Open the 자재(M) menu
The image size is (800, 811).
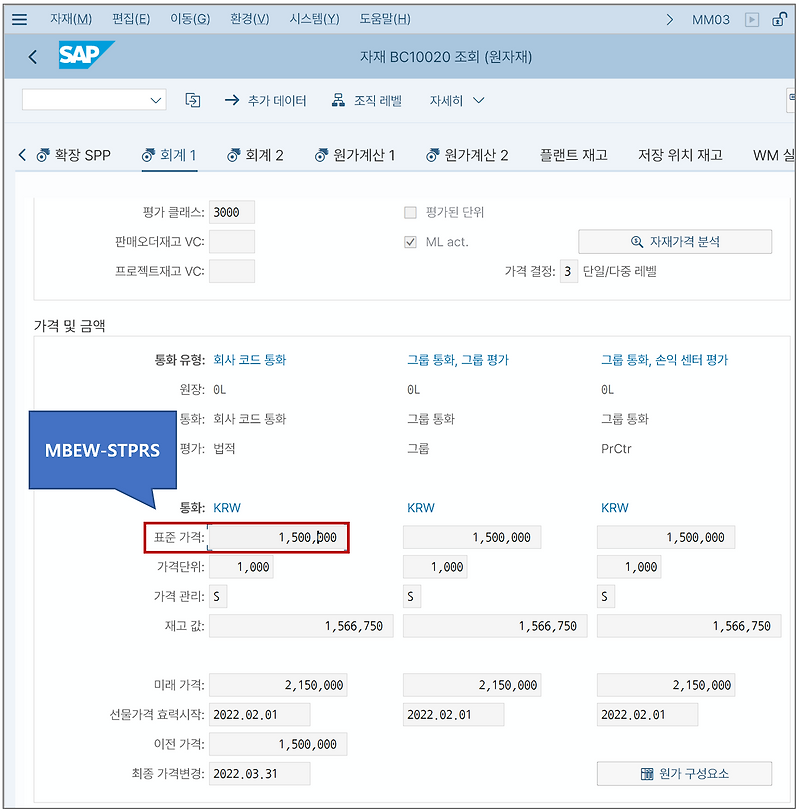point(71,19)
